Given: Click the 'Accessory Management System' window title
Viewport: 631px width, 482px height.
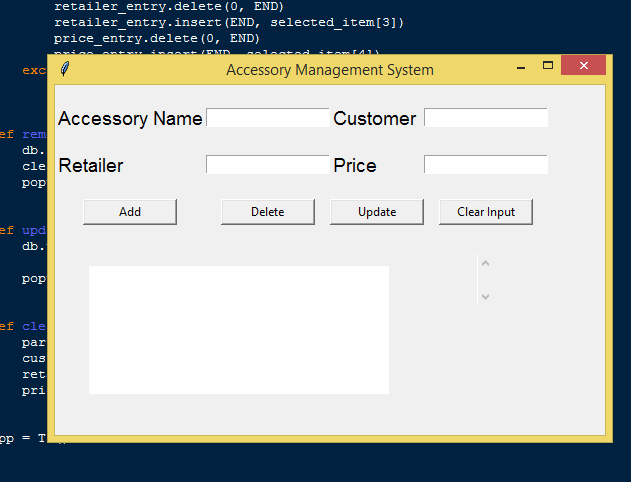Looking at the screenshot, I should tap(330, 70).
